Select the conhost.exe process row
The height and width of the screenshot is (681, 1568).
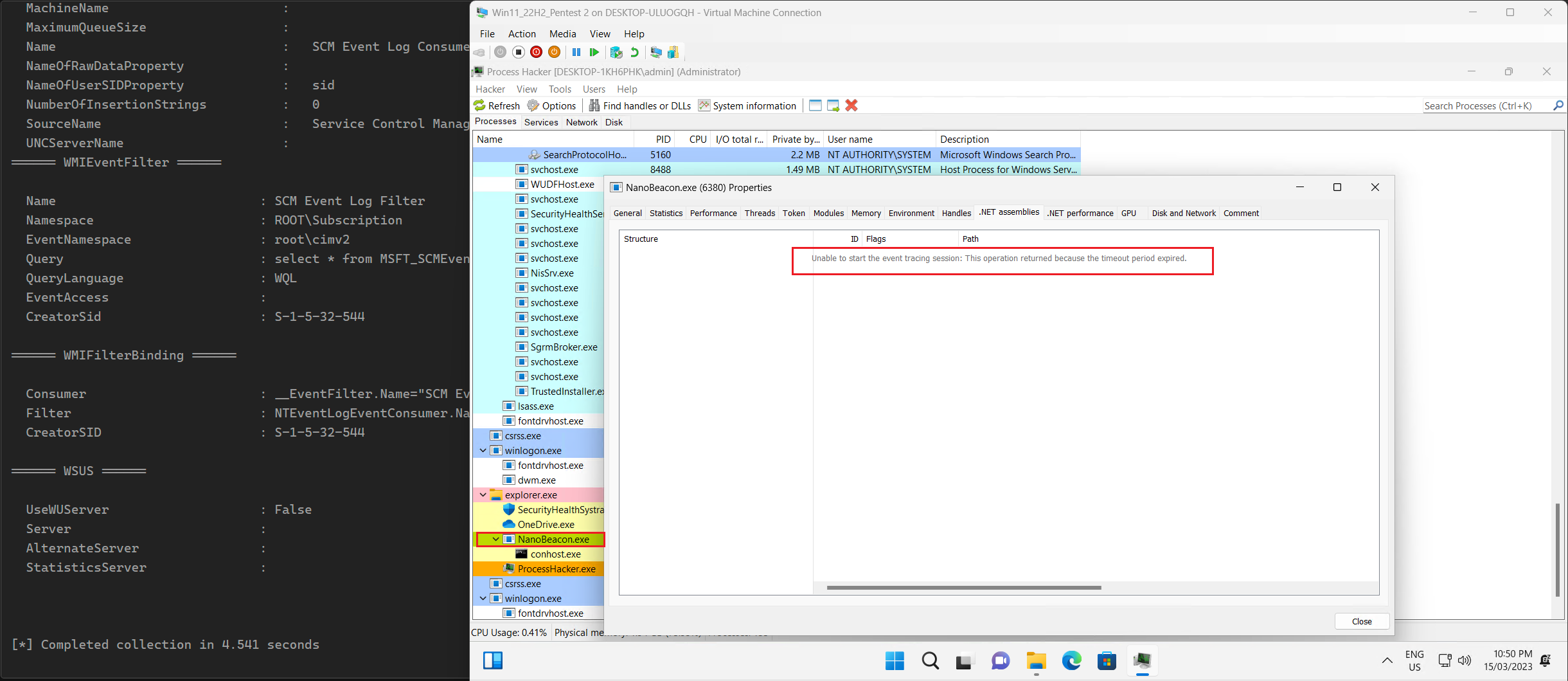point(539,554)
